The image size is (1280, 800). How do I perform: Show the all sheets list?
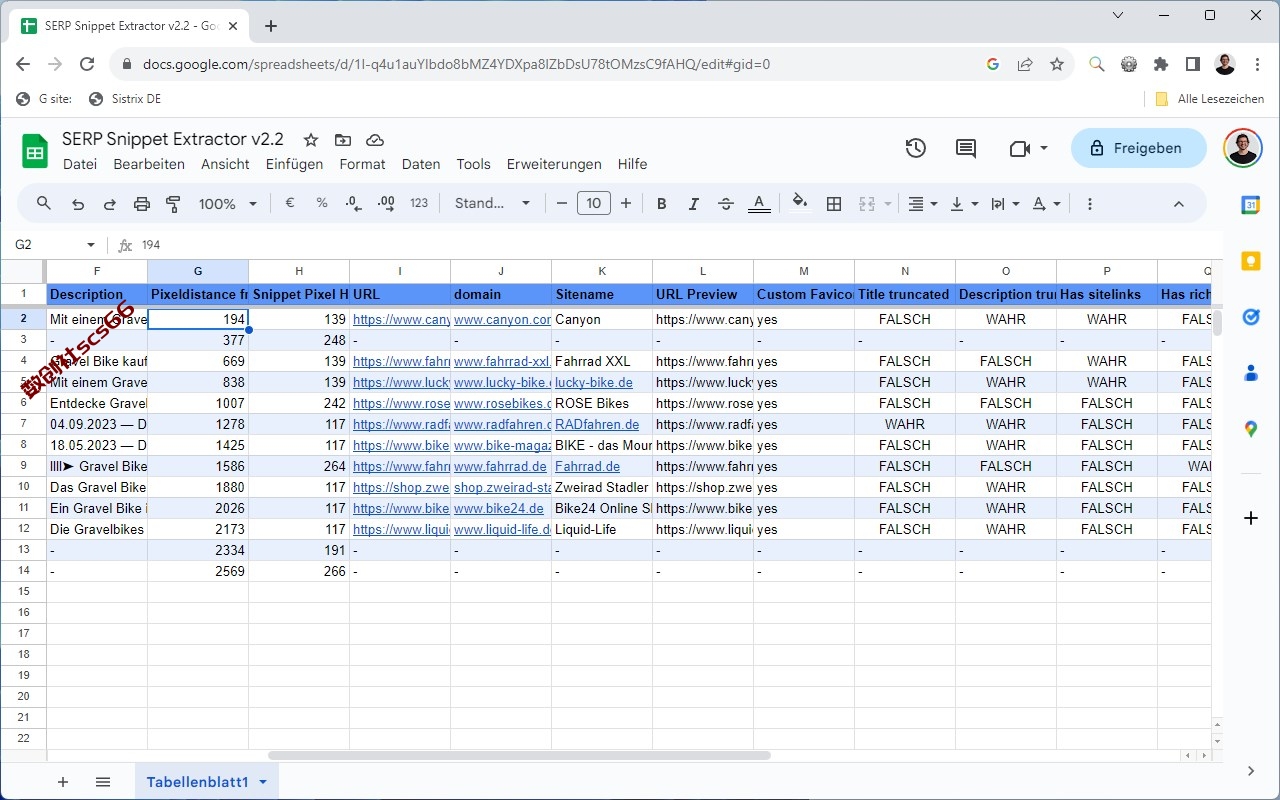103,782
